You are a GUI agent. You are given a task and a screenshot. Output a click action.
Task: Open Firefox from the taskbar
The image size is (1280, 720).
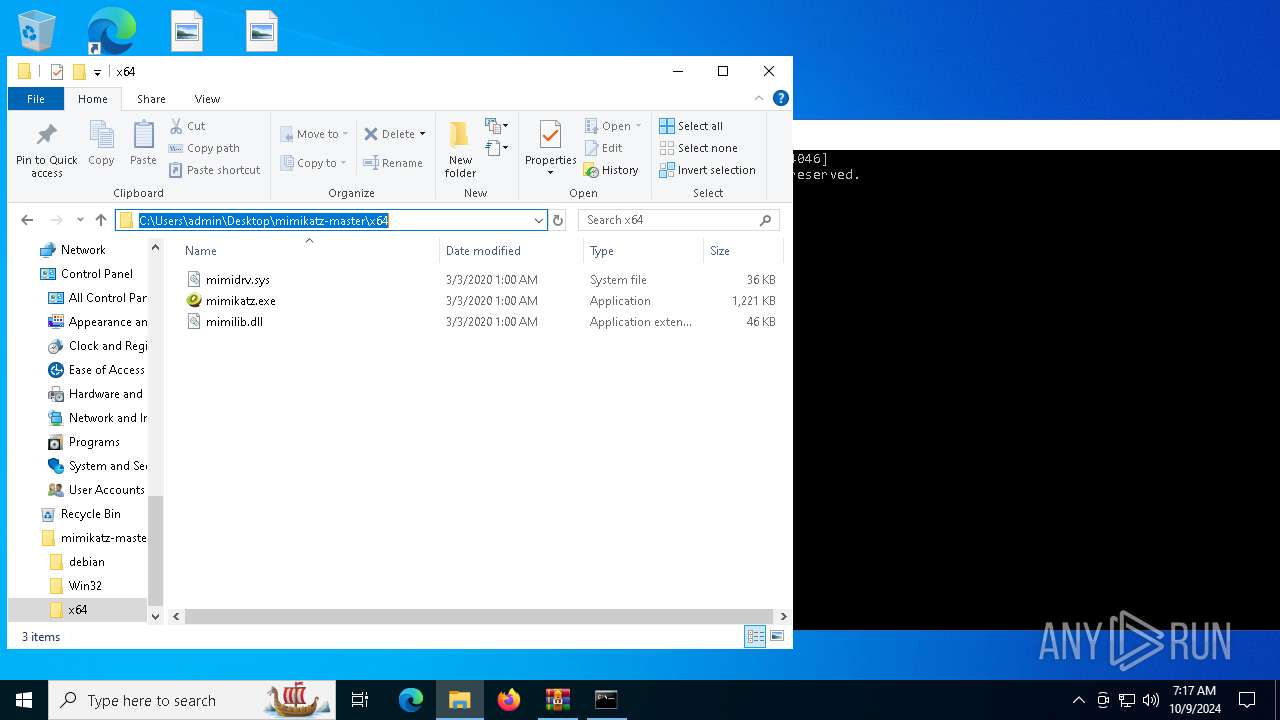coord(509,700)
